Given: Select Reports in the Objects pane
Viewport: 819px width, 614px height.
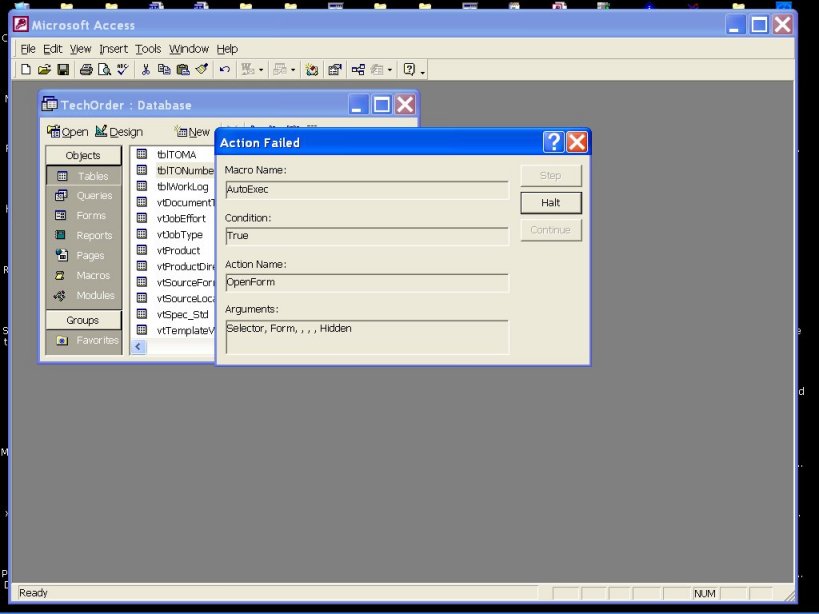Looking at the screenshot, I should click(x=84, y=235).
